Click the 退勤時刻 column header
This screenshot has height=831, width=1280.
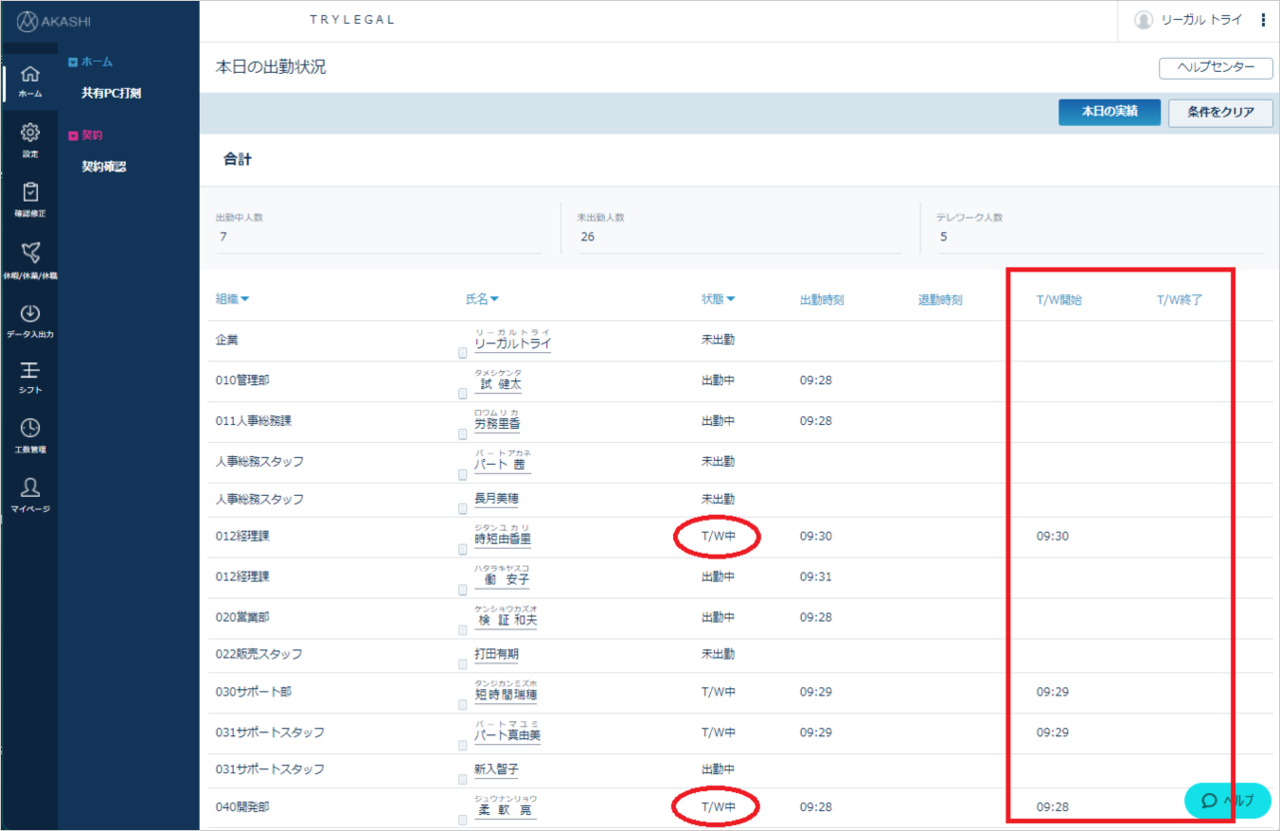click(x=940, y=300)
